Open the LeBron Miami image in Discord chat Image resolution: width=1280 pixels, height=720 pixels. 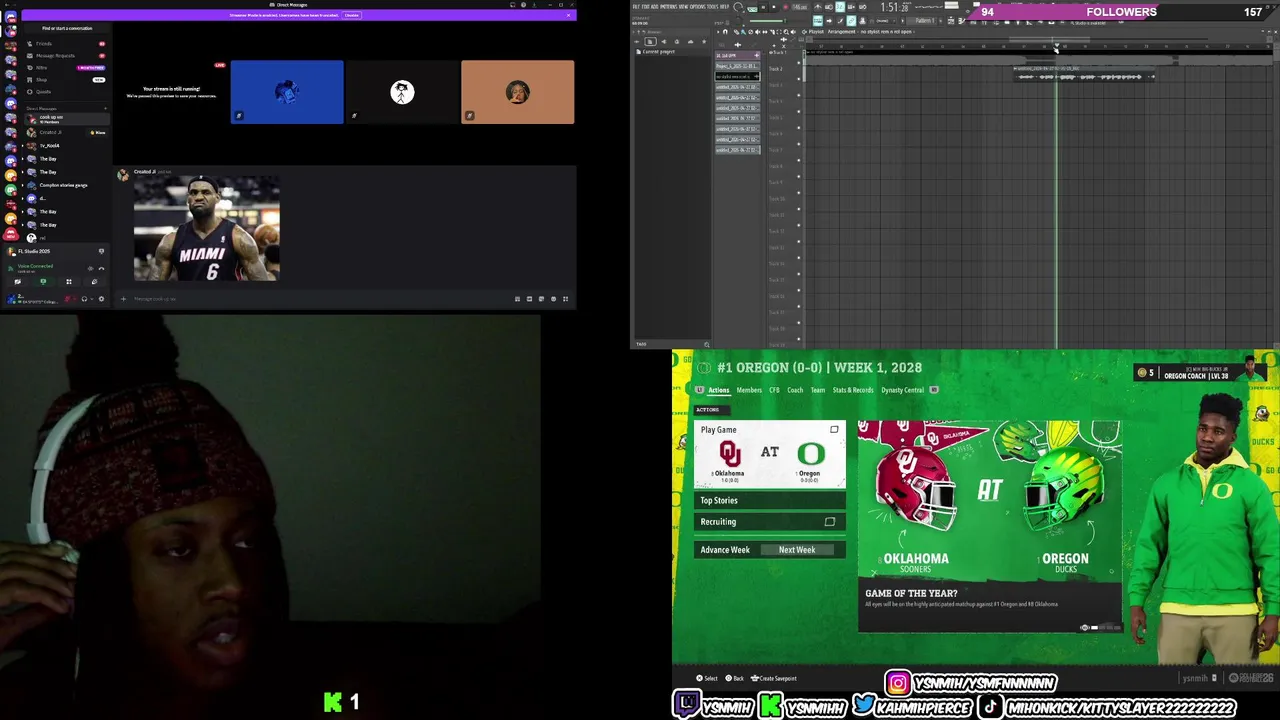tap(207, 229)
